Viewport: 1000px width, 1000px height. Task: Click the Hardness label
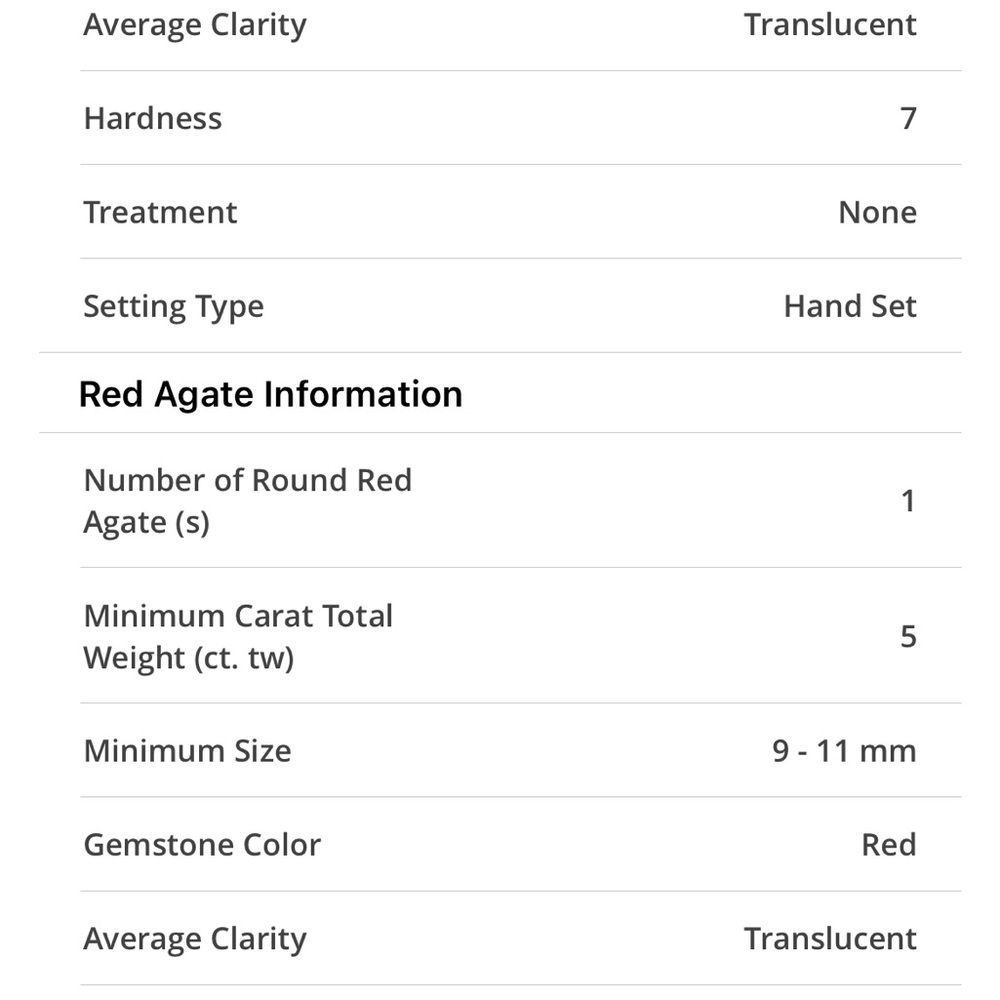click(x=153, y=118)
